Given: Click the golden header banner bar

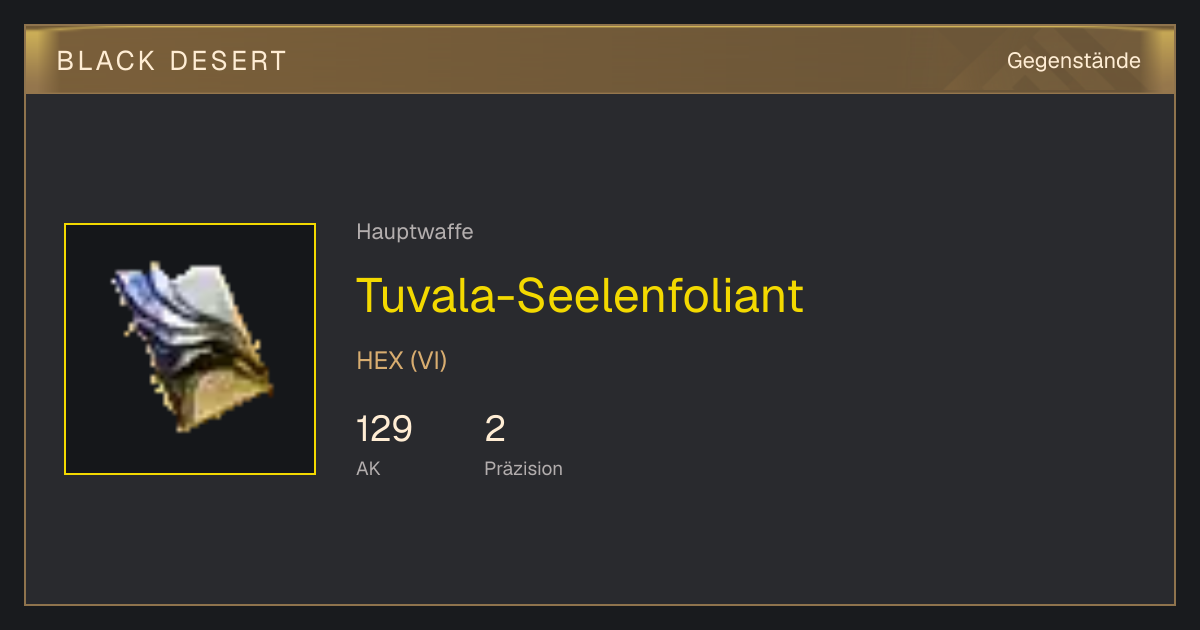Looking at the screenshot, I should coord(600,60).
